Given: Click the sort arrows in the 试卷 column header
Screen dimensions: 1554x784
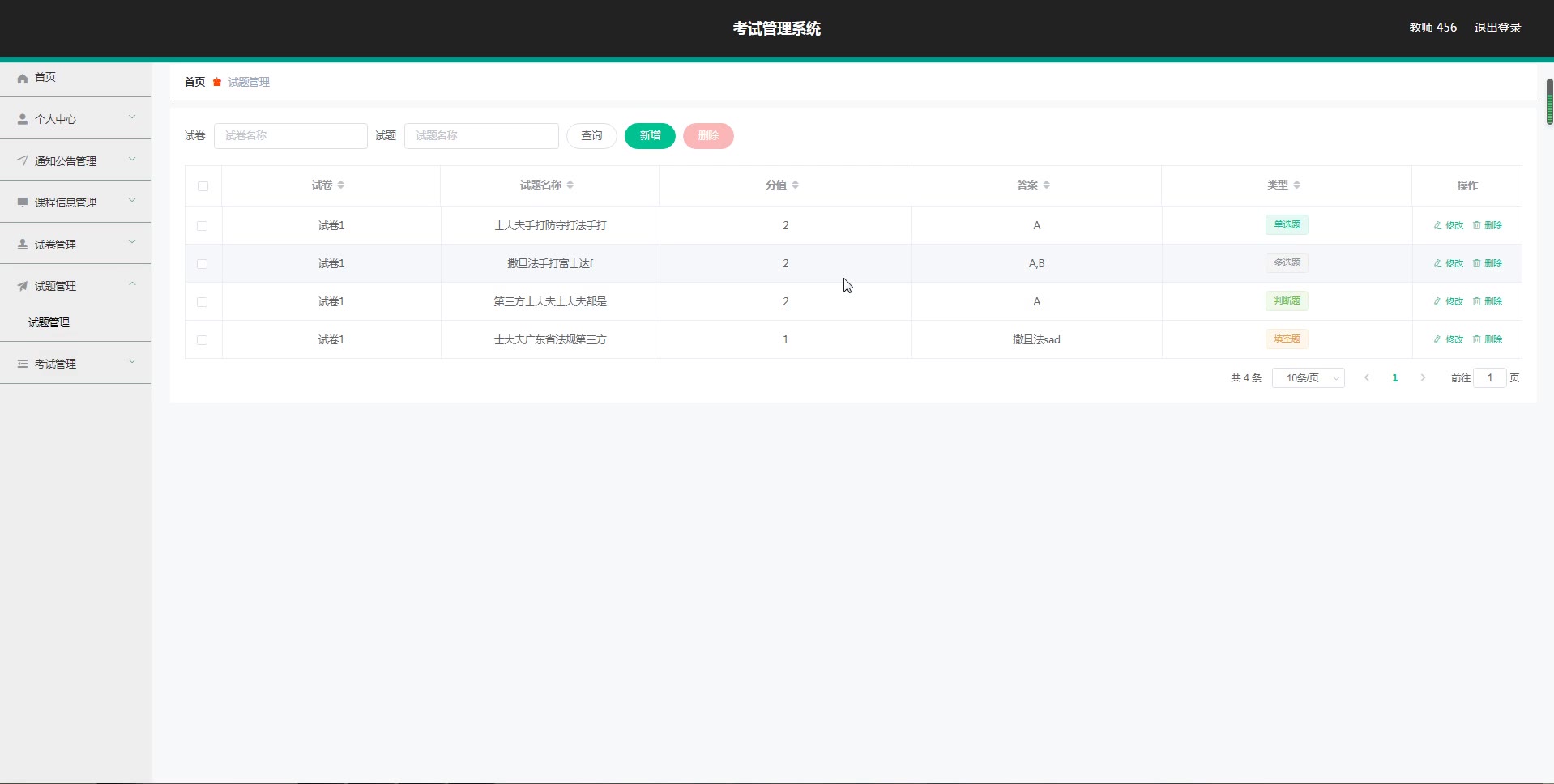Looking at the screenshot, I should tap(341, 185).
